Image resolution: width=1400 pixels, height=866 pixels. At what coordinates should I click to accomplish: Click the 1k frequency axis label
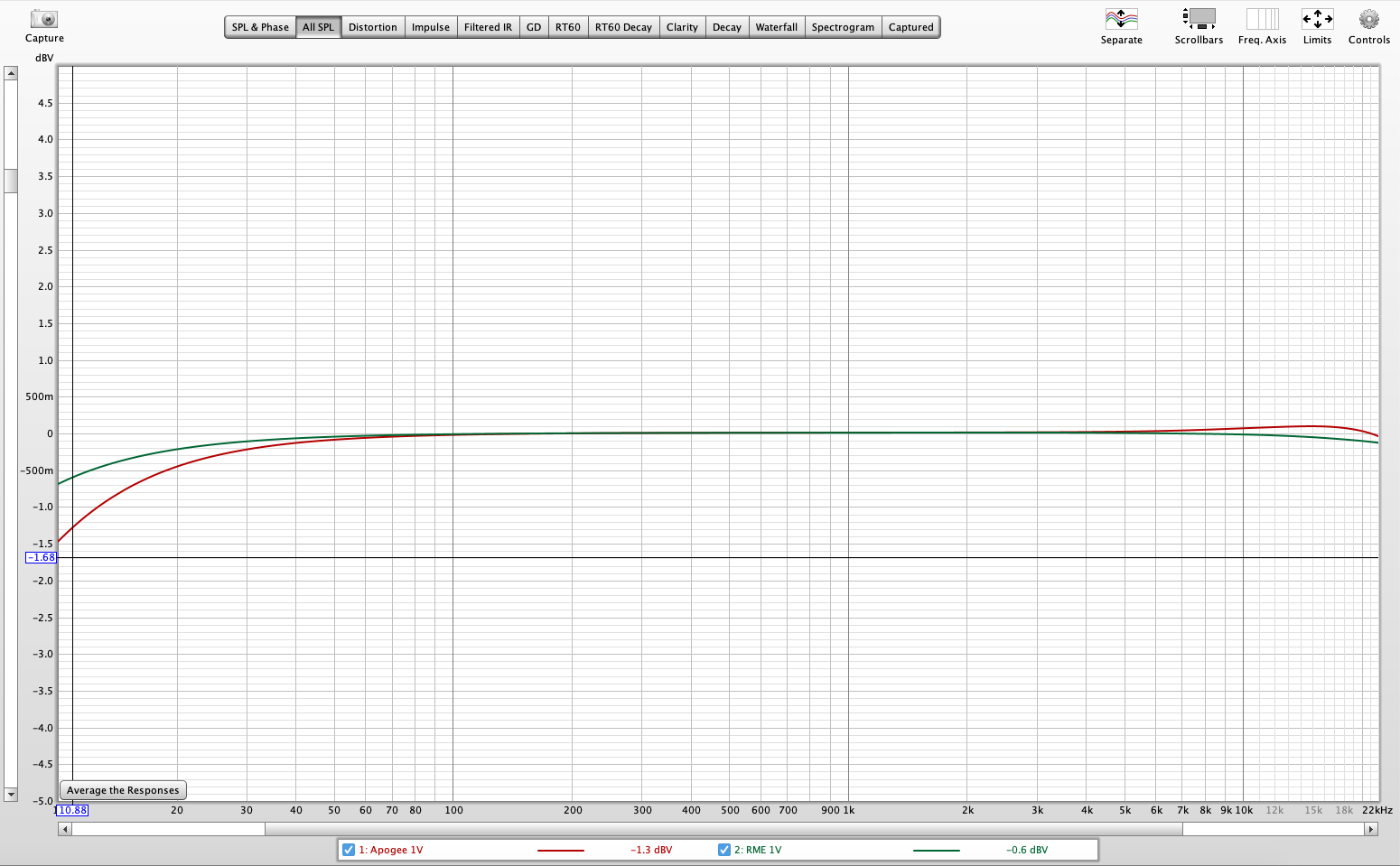click(849, 810)
